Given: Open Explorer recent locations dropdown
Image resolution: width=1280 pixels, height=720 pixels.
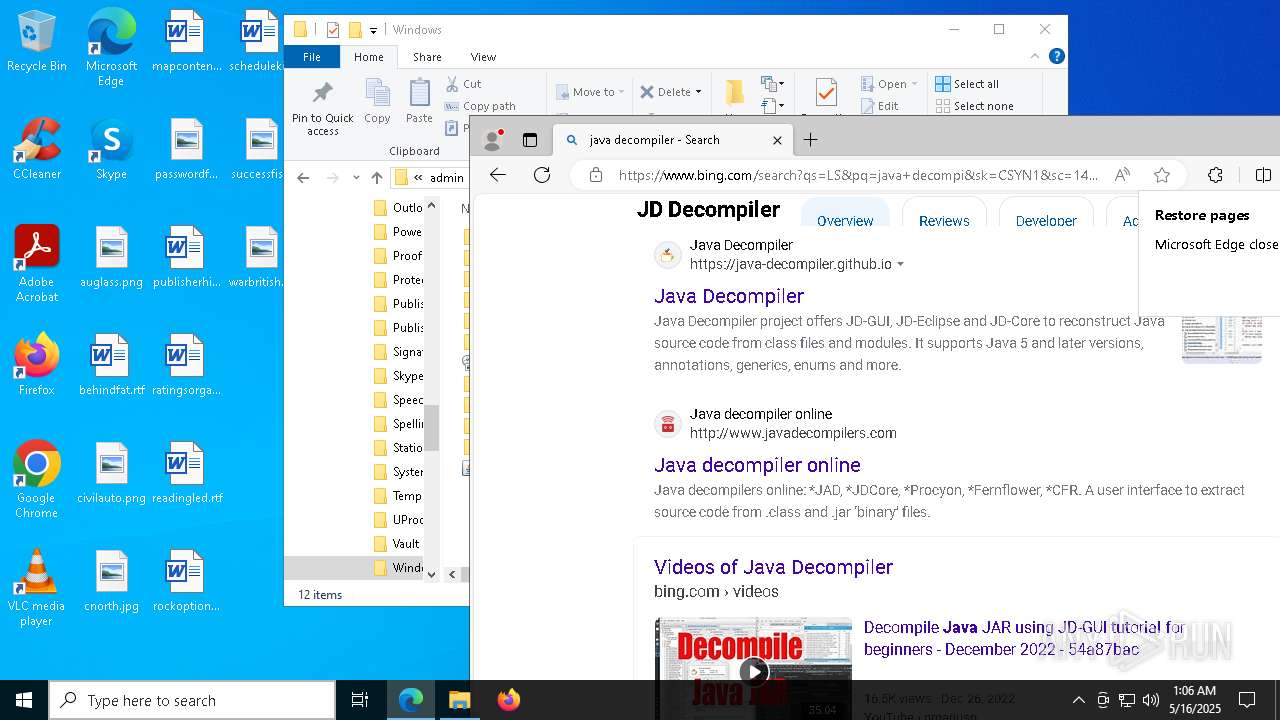Looking at the screenshot, I should [x=356, y=178].
